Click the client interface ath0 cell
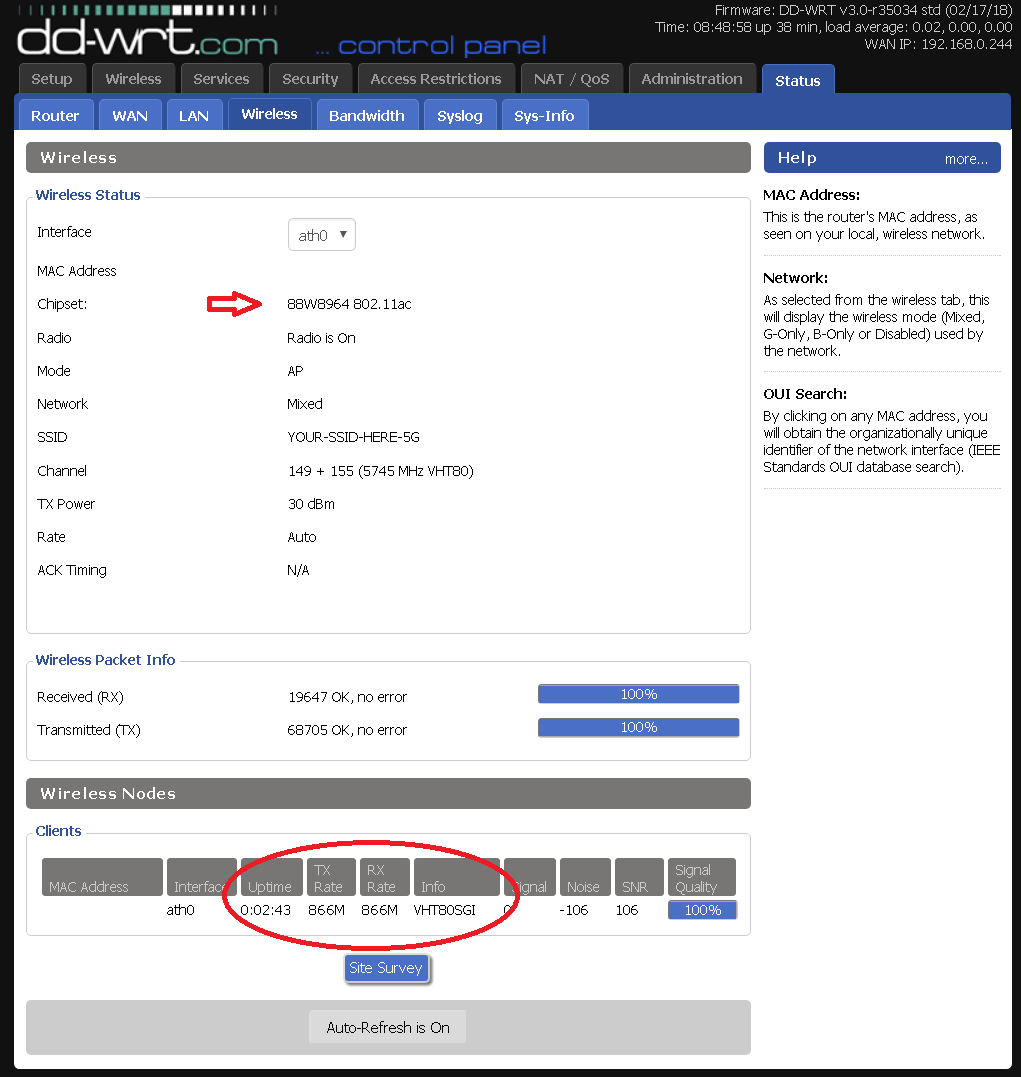 coord(180,910)
